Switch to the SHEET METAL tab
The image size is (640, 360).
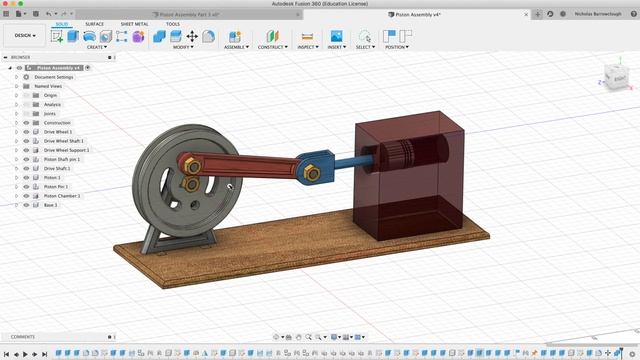(134, 24)
